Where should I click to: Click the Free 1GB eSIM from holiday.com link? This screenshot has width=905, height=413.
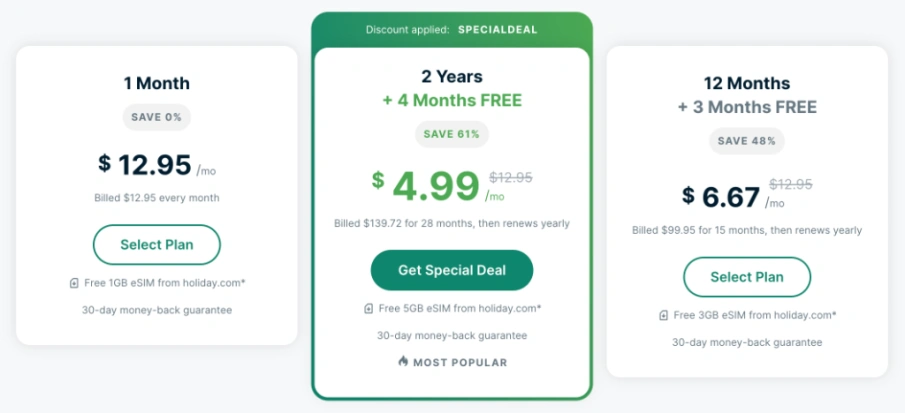click(x=164, y=283)
